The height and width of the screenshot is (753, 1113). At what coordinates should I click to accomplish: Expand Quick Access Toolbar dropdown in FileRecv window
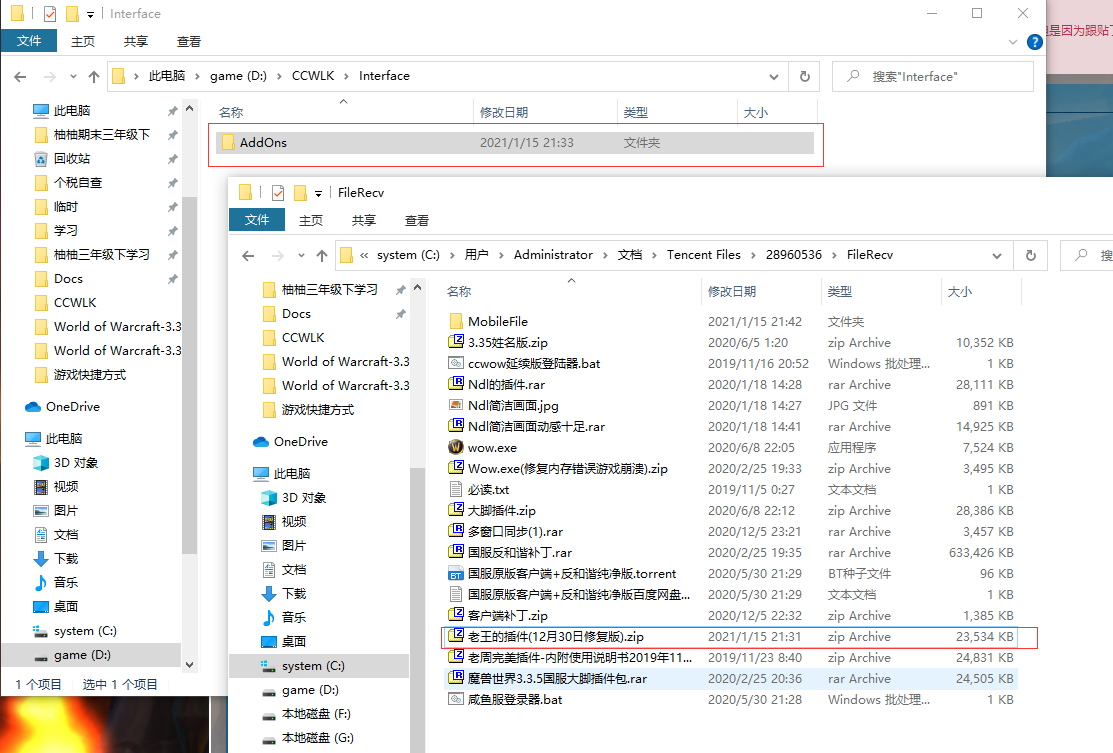coord(318,193)
